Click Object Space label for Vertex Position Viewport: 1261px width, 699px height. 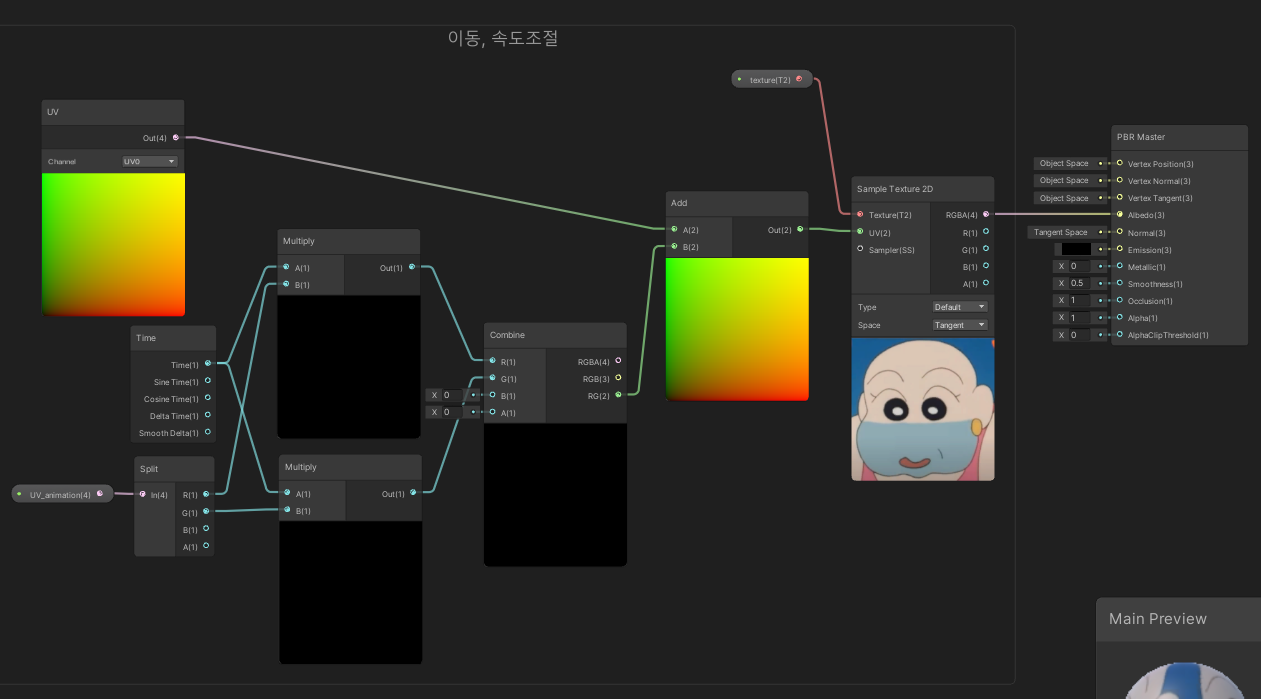click(1064, 163)
